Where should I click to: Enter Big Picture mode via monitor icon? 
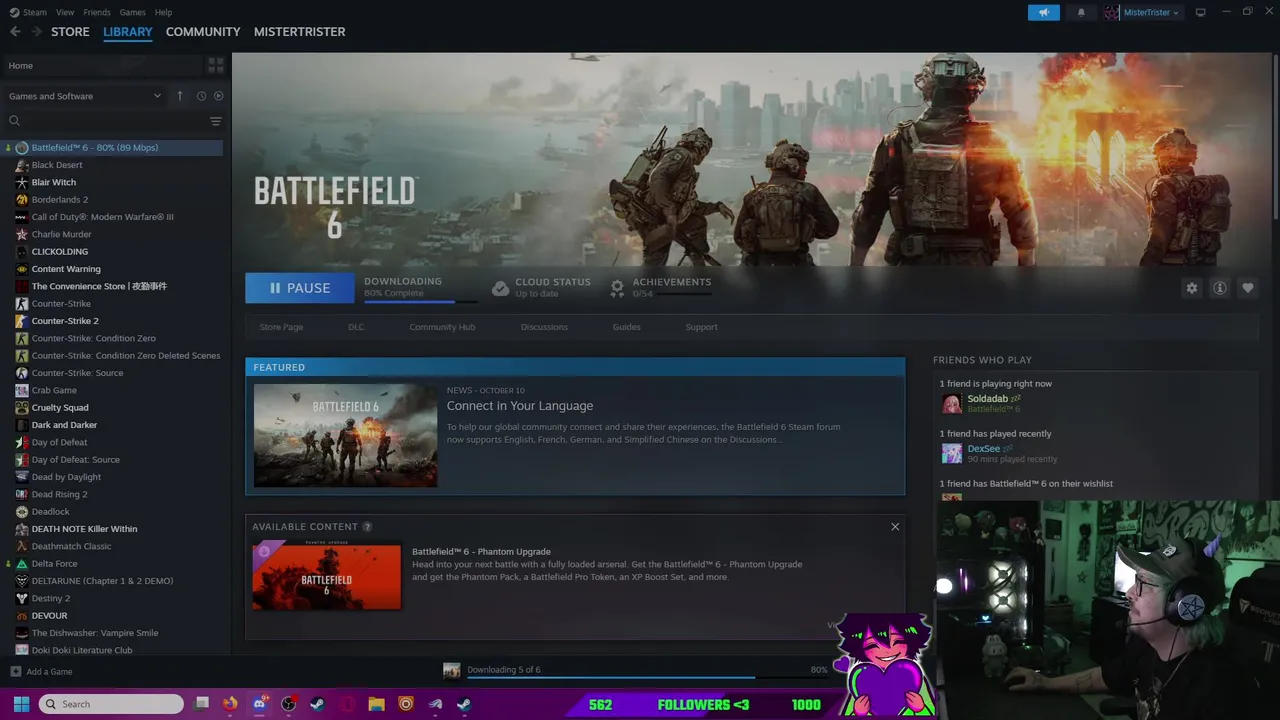(1200, 12)
